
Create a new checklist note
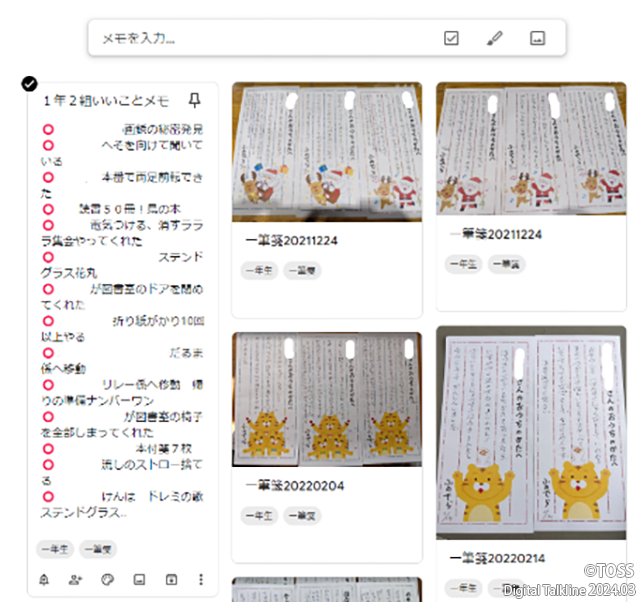(x=451, y=38)
